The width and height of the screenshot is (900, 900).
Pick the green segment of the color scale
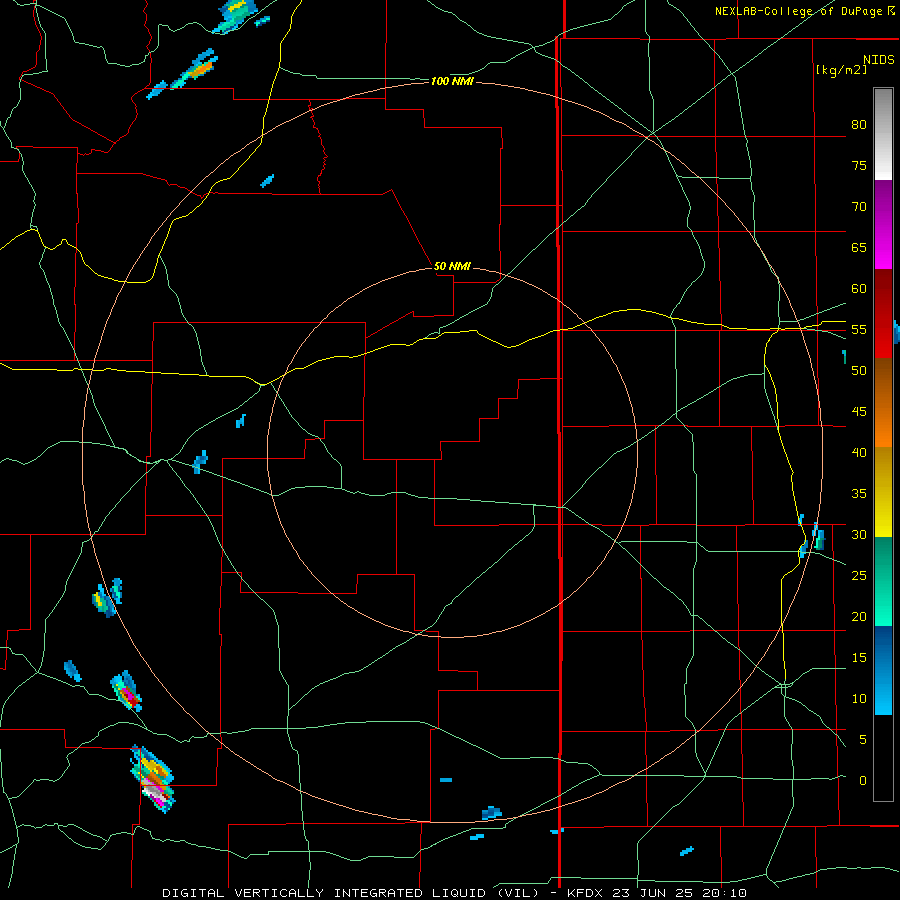[883, 581]
